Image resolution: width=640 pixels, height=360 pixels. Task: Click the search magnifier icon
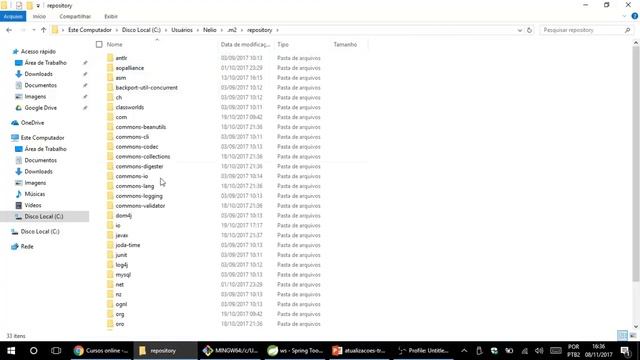click(x=627, y=30)
